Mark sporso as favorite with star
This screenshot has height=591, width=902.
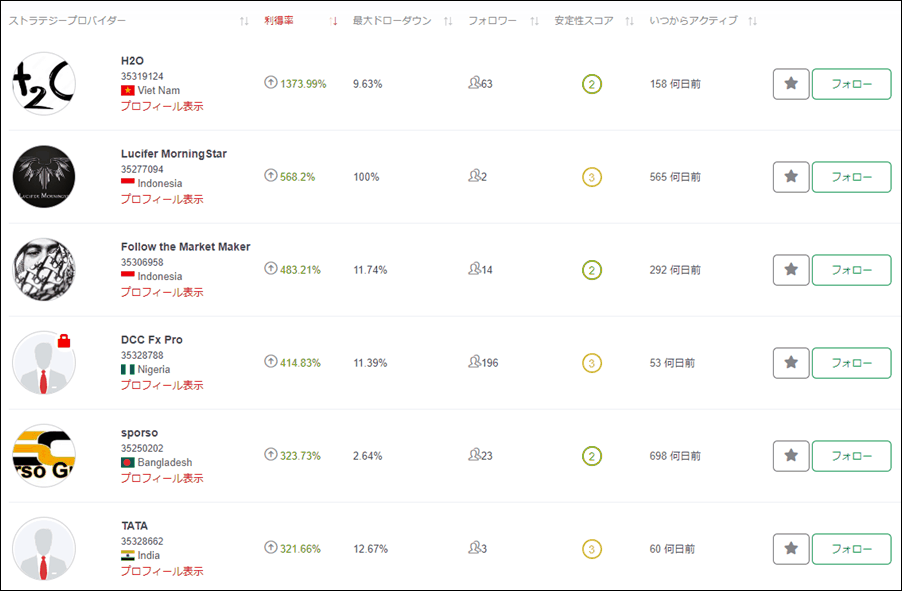(791, 456)
